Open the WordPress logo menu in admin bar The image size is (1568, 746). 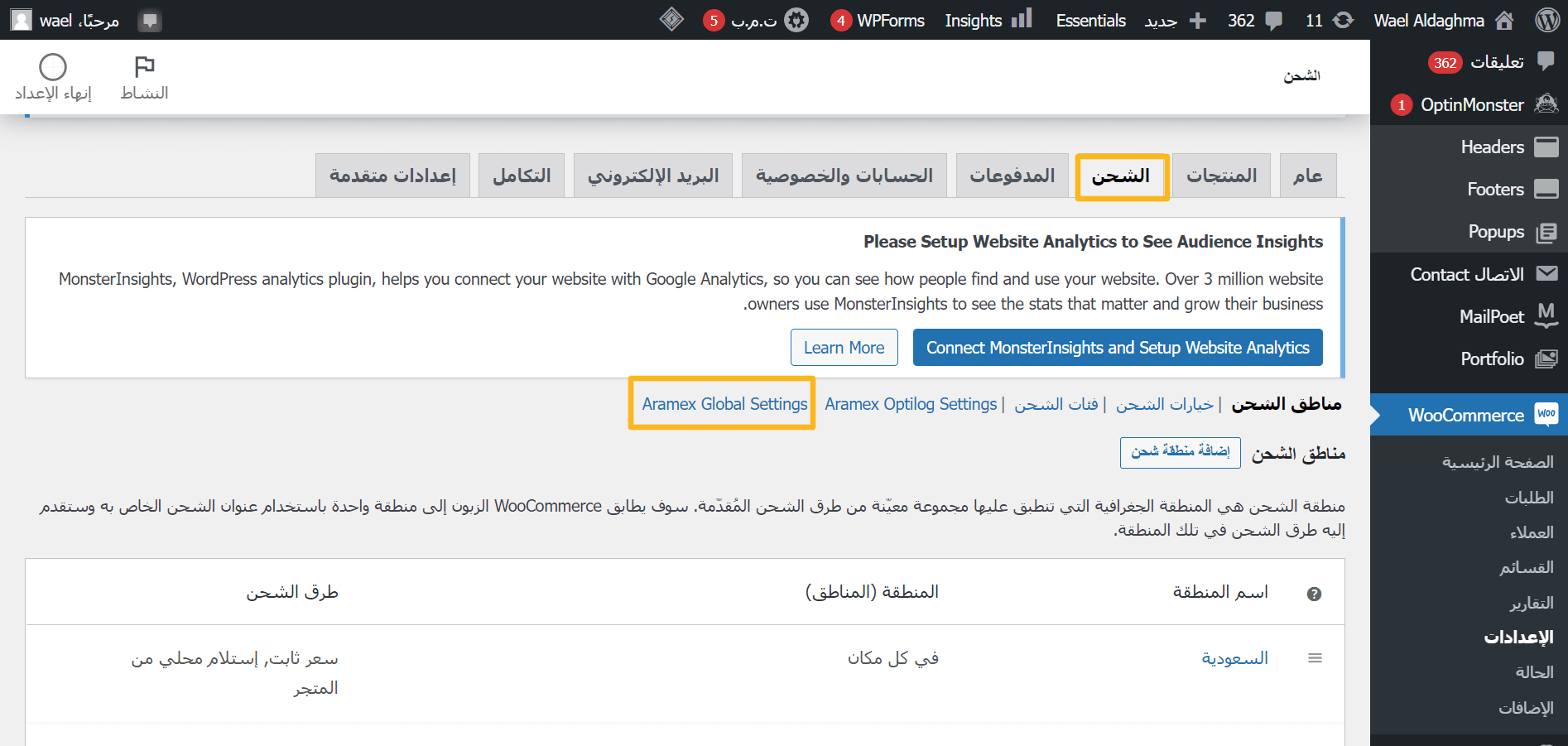point(1547,19)
